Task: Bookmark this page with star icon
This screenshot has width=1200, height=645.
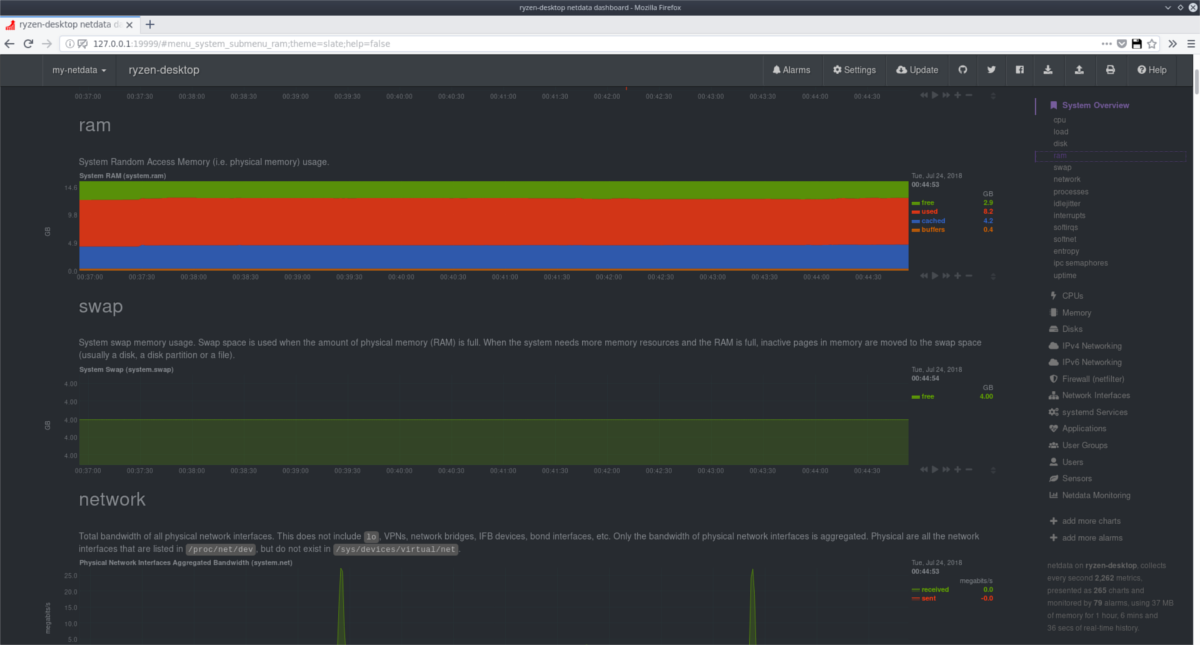Action: coord(1152,44)
